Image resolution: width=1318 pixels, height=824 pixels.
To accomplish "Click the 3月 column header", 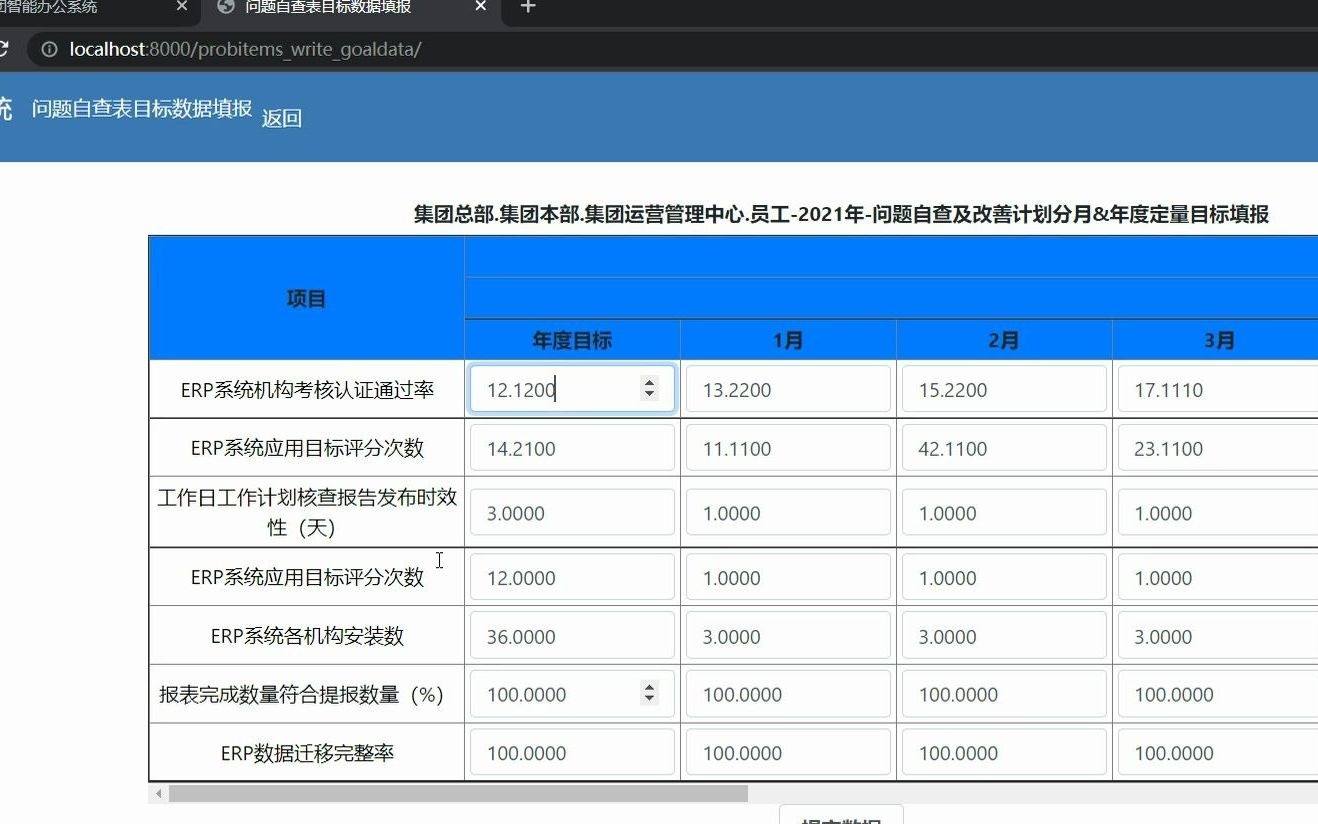I will tap(1218, 340).
